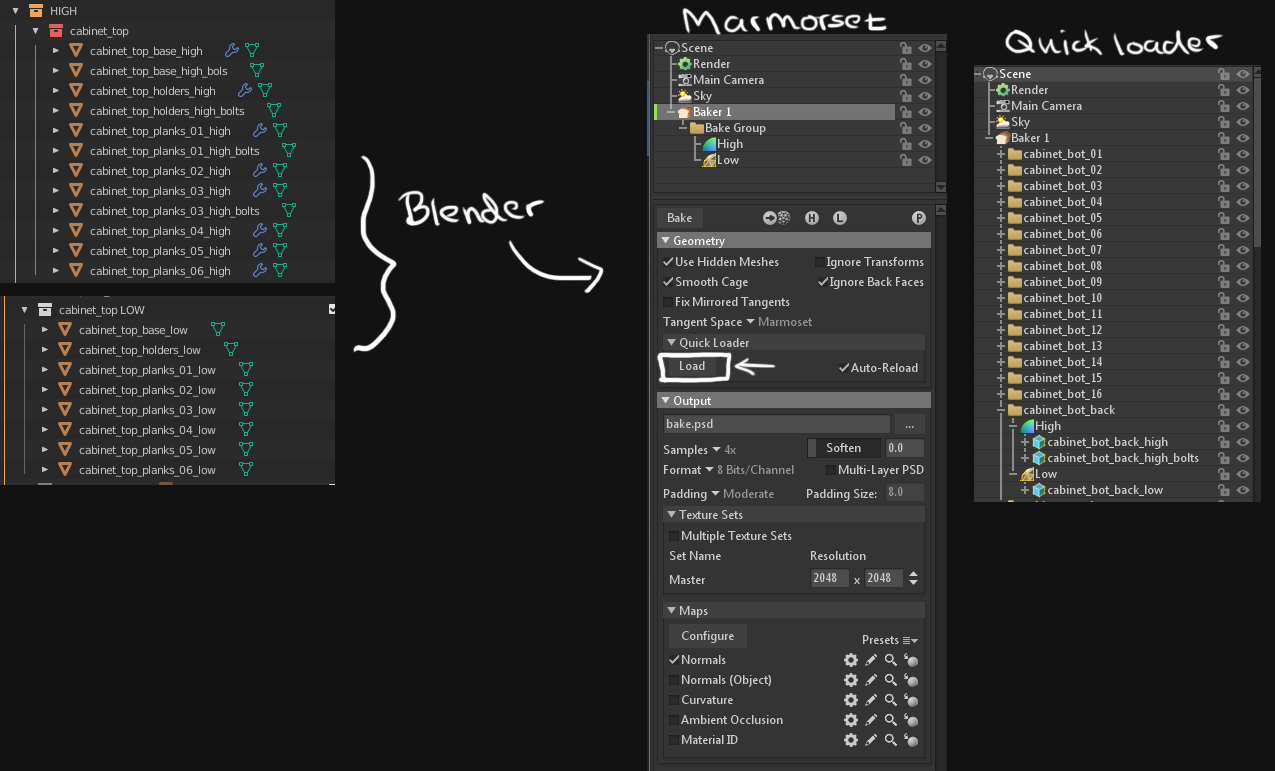The image size is (1275, 771).
Task: Click the Bake button
Action: [679, 217]
